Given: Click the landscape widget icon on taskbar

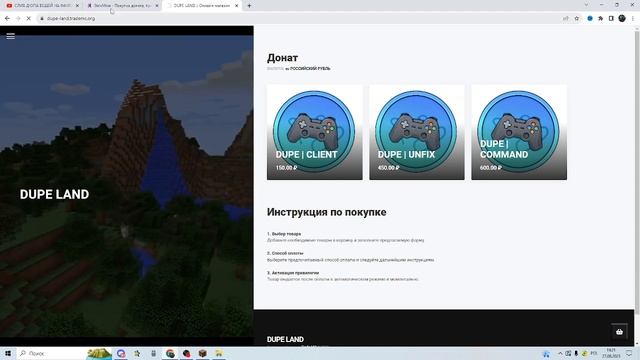Looking at the screenshot, I should click(x=99, y=353).
